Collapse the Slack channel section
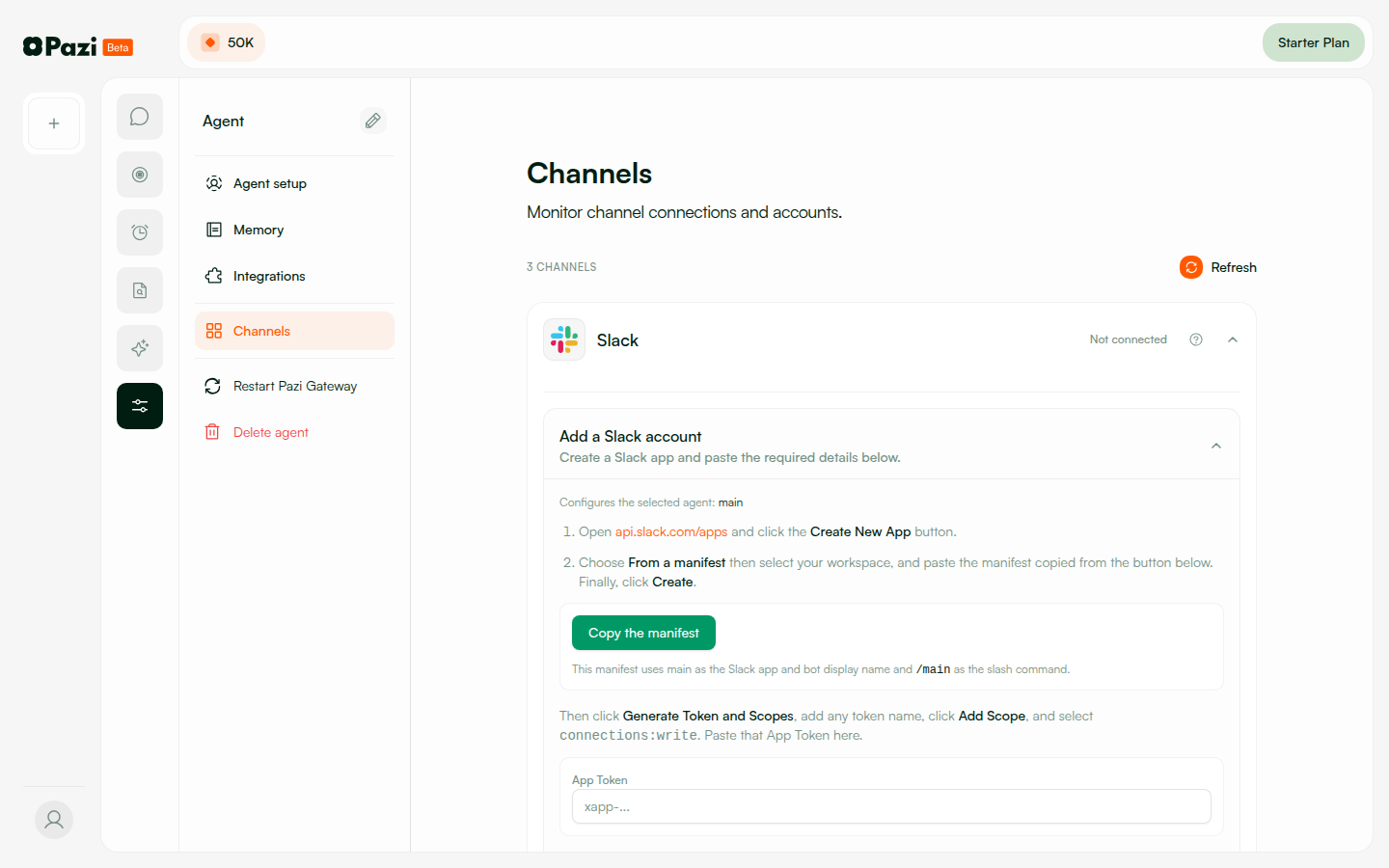Image resolution: width=1389 pixels, height=868 pixels. [1233, 339]
